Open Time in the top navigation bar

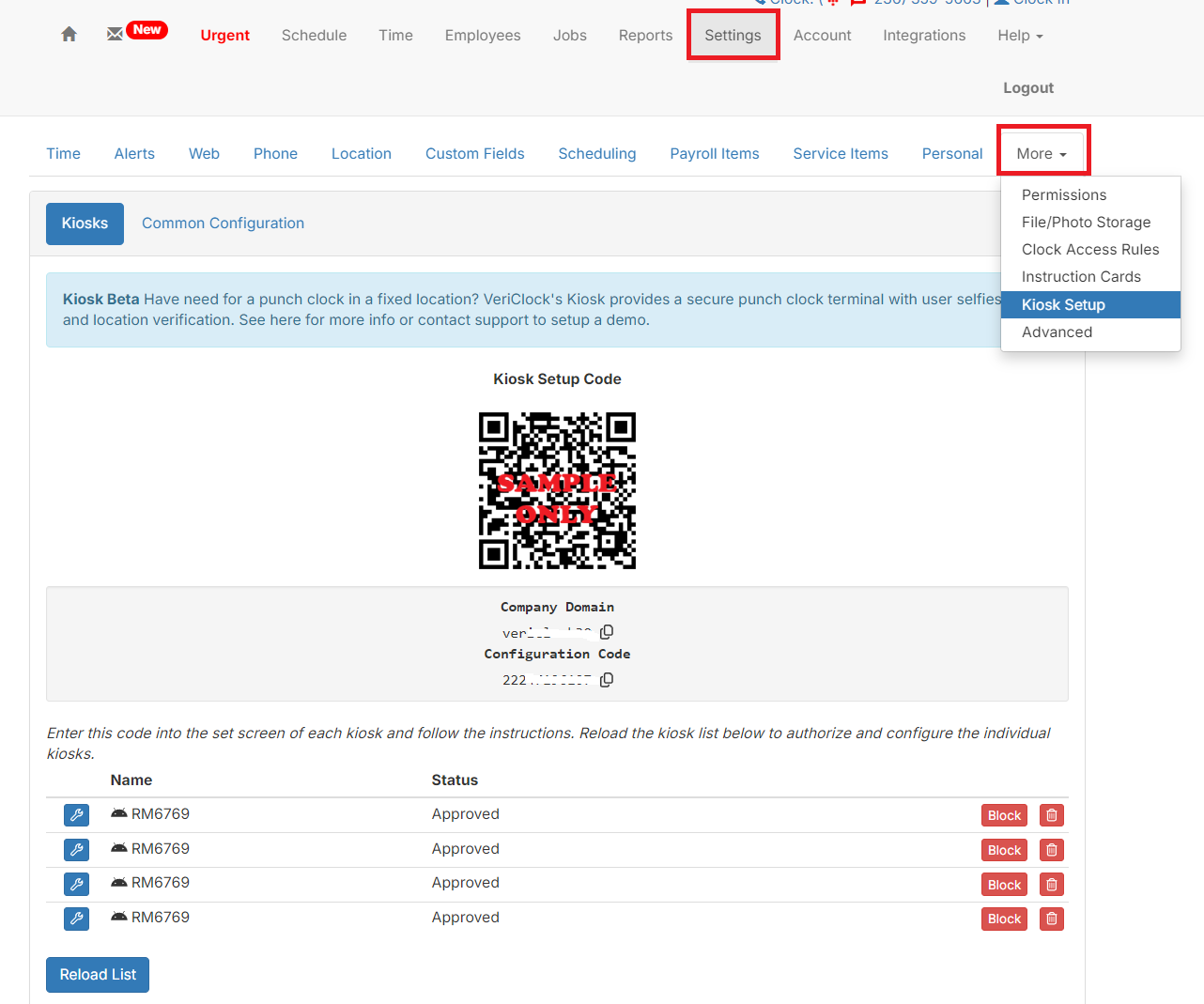(x=395, y=36)
